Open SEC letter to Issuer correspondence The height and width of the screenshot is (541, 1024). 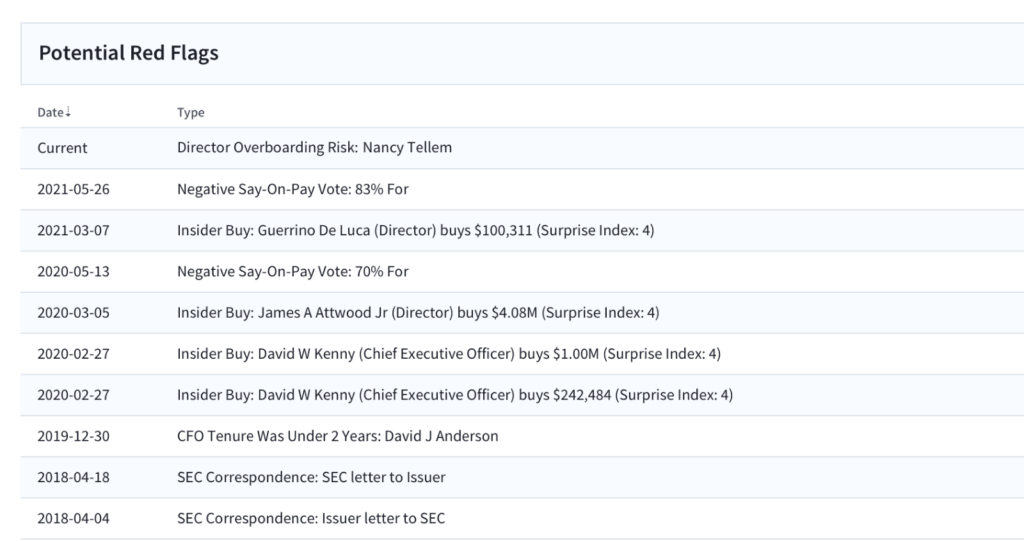point(311,478)
